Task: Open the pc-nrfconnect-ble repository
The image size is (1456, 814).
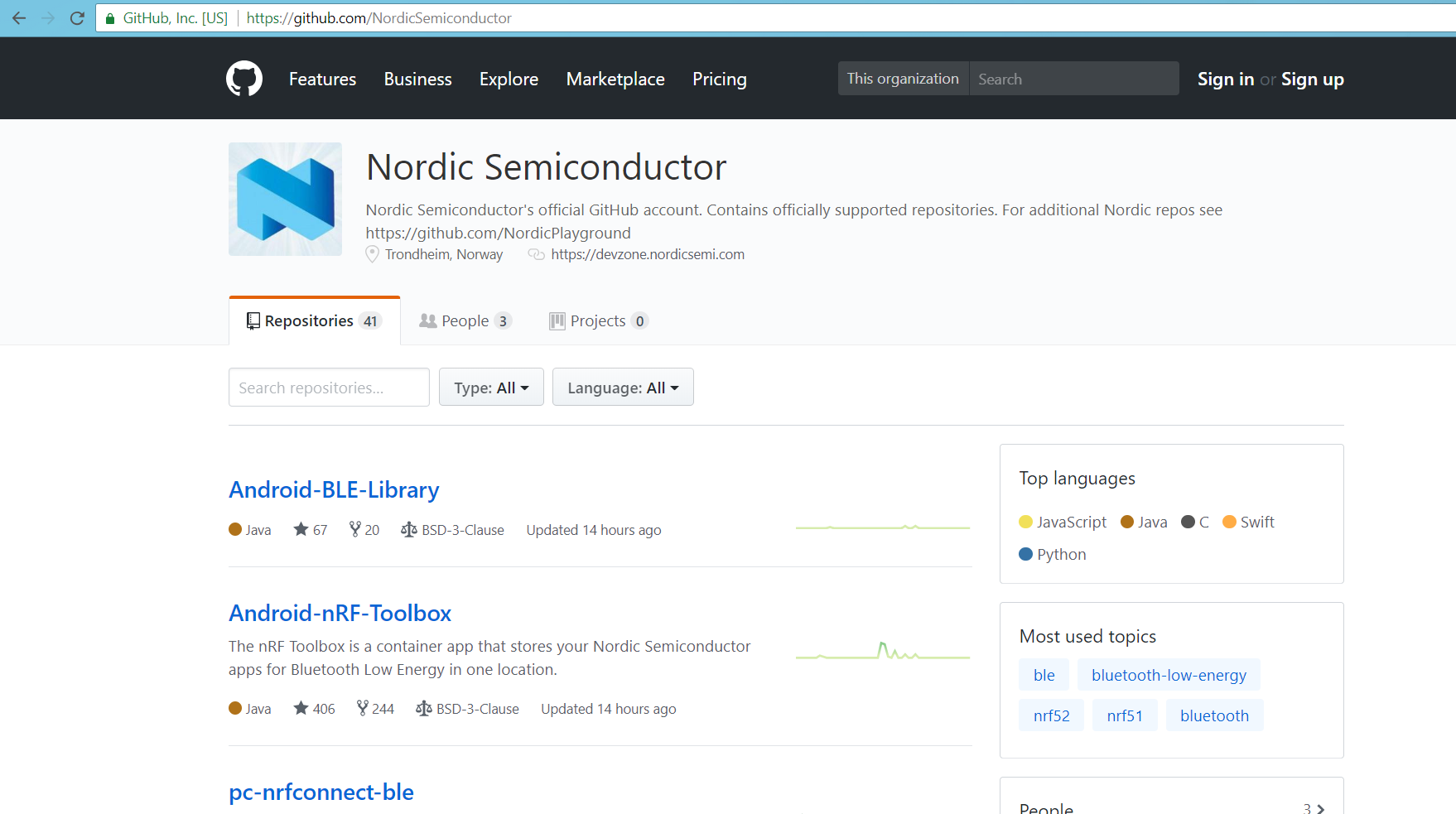Action: 321,792
